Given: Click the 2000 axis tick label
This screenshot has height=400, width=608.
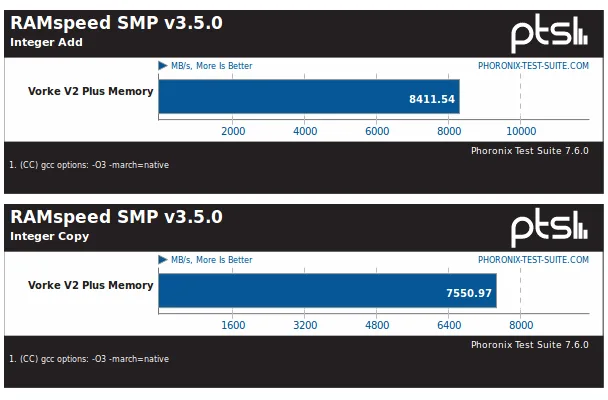Looking at the screenshot, I should tap(233, 131).
